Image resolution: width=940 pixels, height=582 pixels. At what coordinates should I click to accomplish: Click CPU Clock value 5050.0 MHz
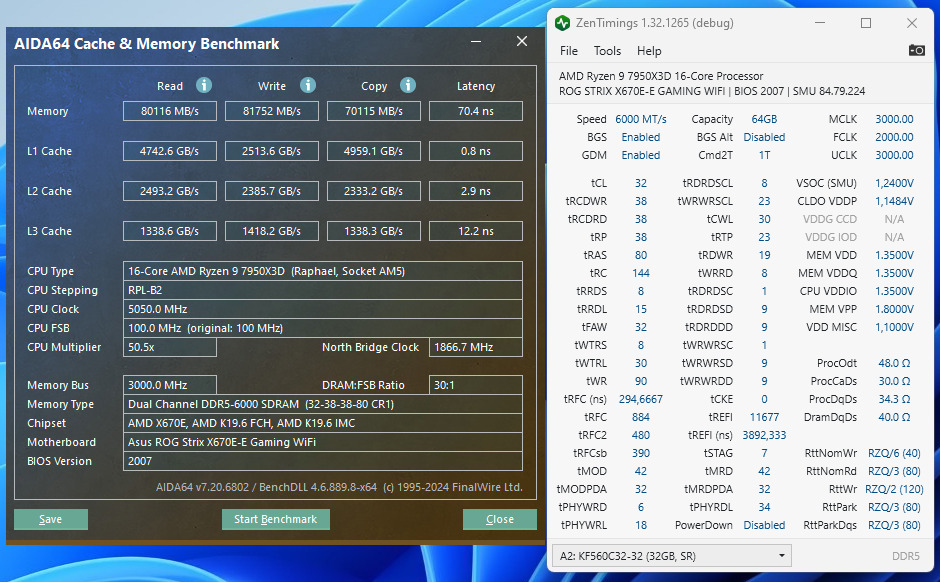point(323,309)
